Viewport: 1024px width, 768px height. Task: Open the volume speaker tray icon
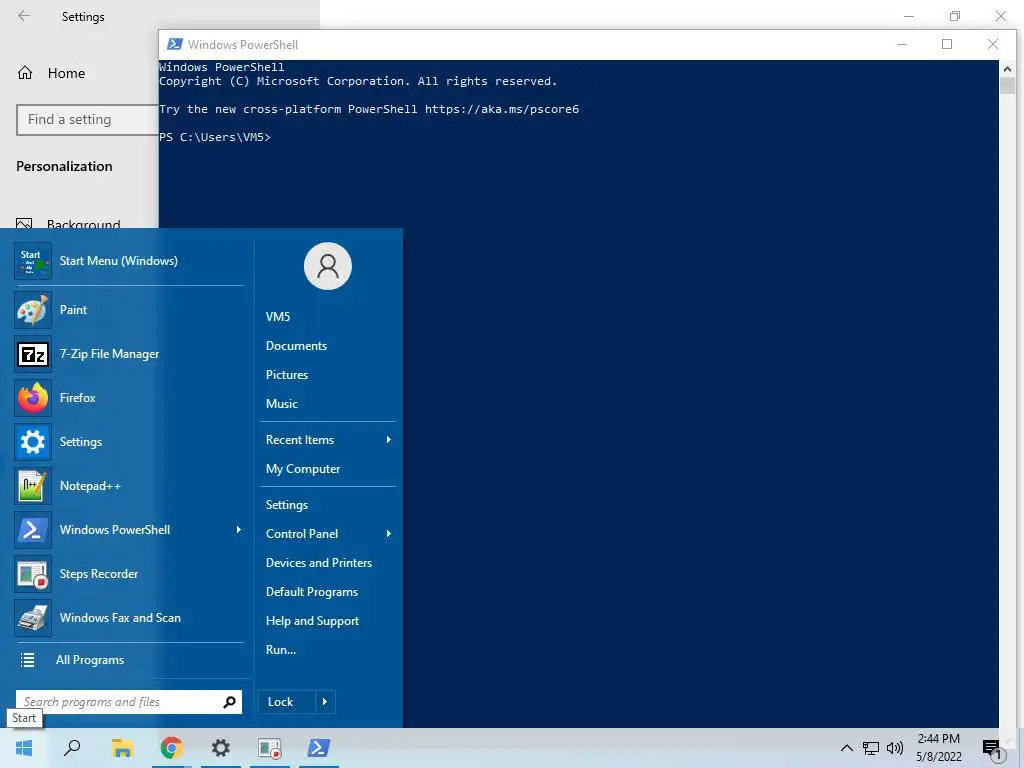(x=895, y=748)
